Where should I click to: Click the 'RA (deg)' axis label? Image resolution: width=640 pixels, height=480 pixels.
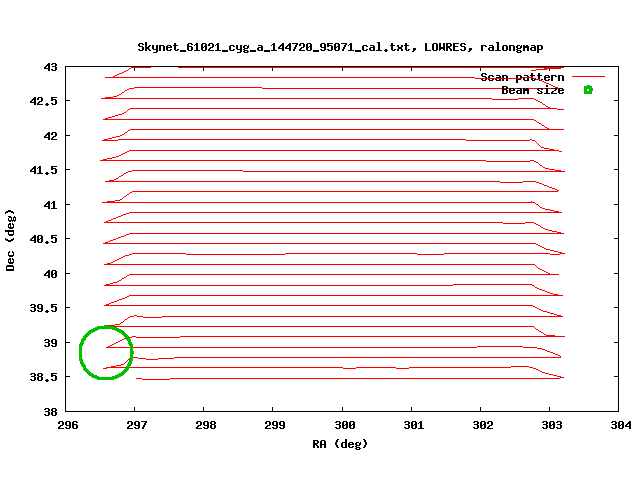click(x=340, y=444)
